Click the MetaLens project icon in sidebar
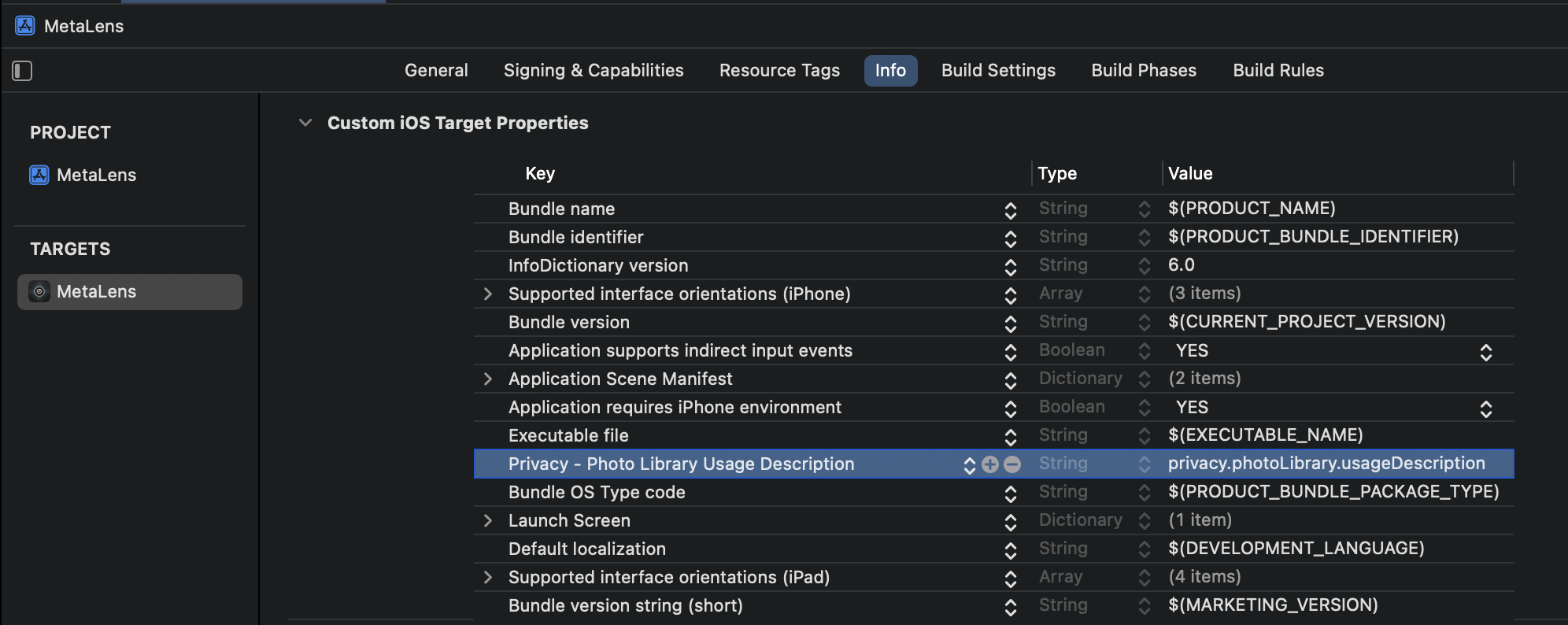This screenshot has height=625, width=1568. tap(39, 175)
